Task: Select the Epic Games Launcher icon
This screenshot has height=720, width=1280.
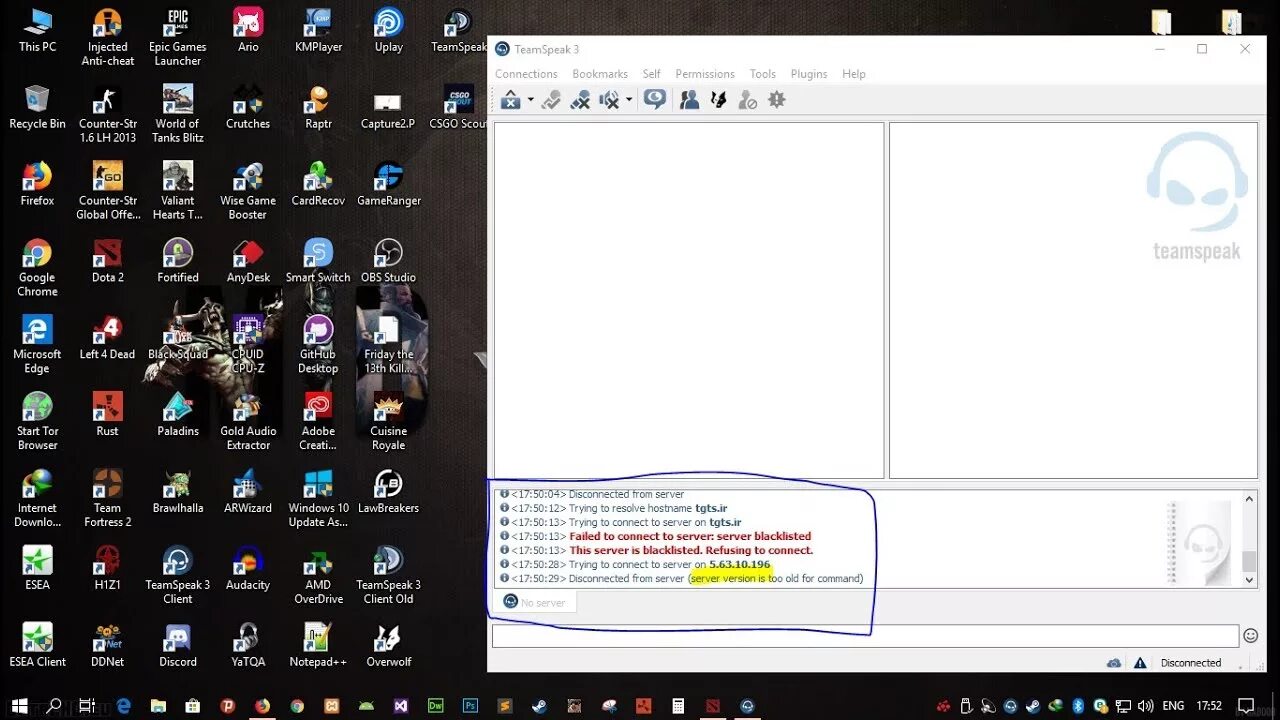Action: pyautogui.click(x=178, y=38)
